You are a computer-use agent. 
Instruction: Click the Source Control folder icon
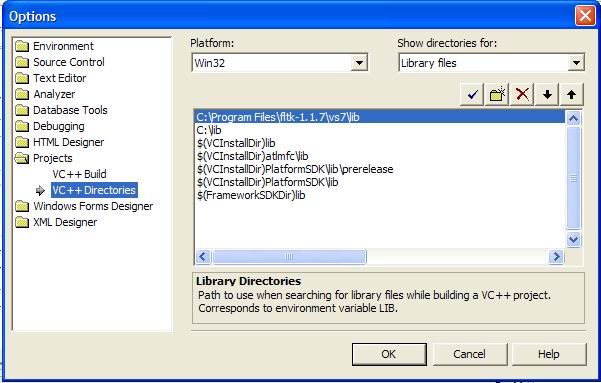pyautogui.click(x=22, y=62)
